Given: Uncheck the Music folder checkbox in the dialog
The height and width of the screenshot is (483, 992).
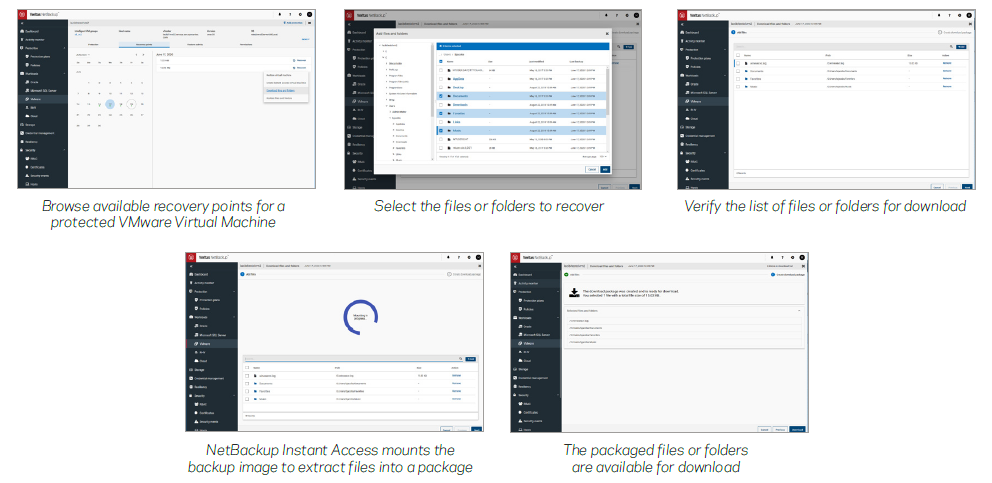Looking at the screenshot, I should (441, 130).
